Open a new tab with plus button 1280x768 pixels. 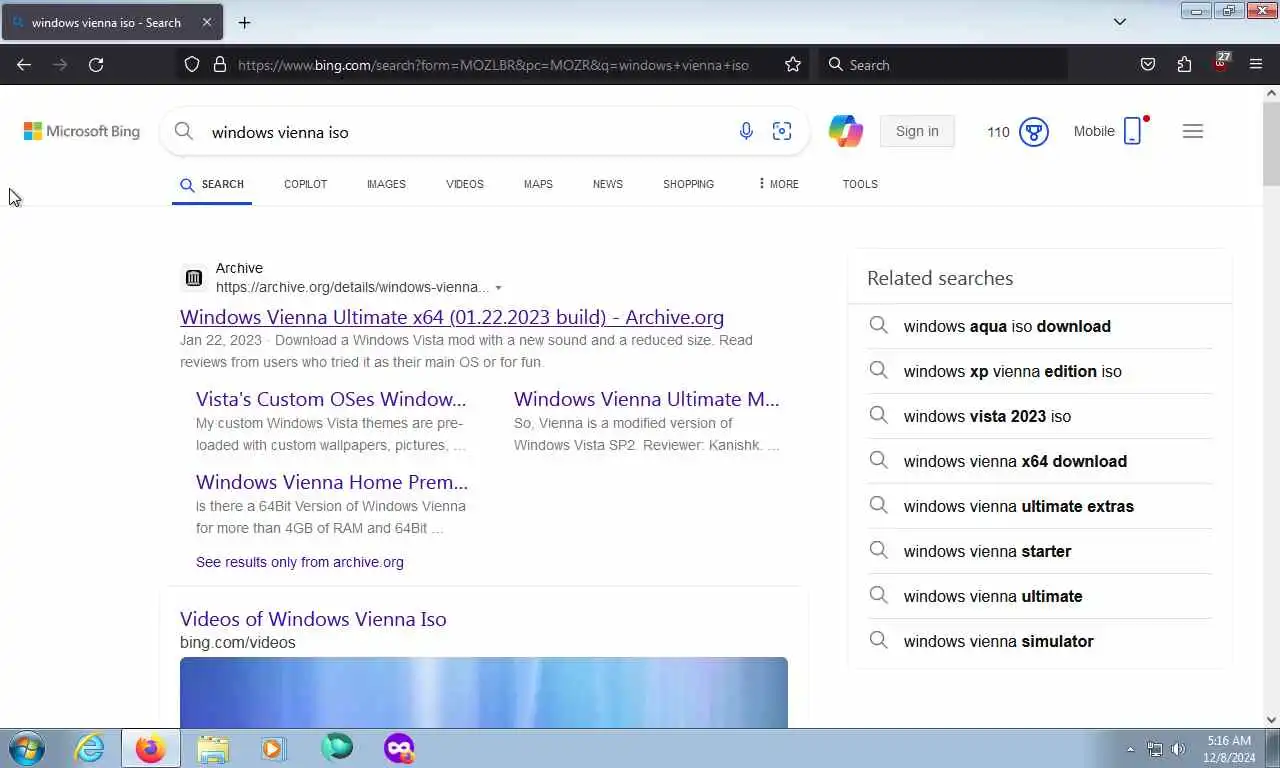pyautogui.click(x=244, y=22)
